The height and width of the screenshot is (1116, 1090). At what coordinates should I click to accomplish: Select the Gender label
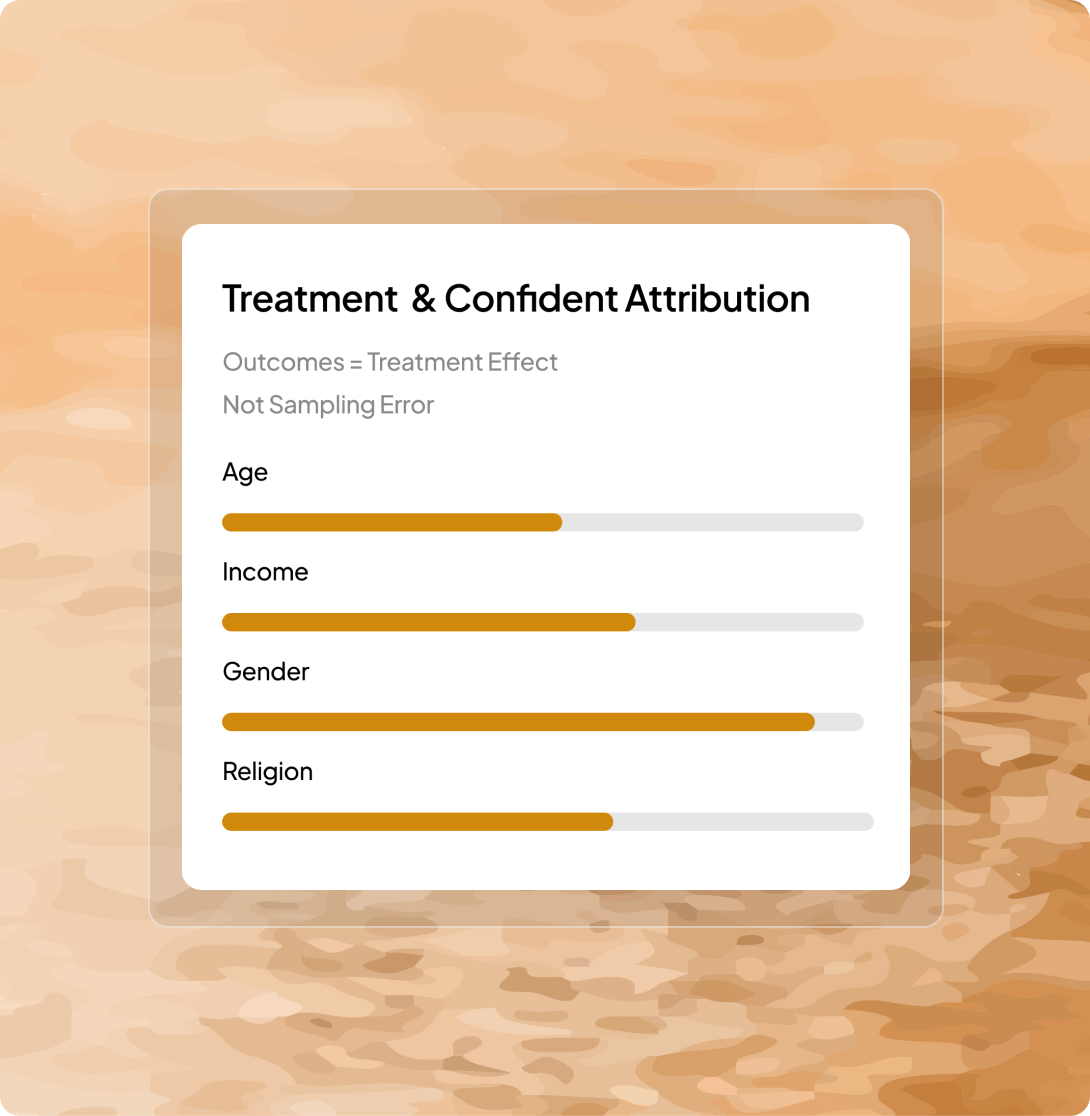point(266,671)
